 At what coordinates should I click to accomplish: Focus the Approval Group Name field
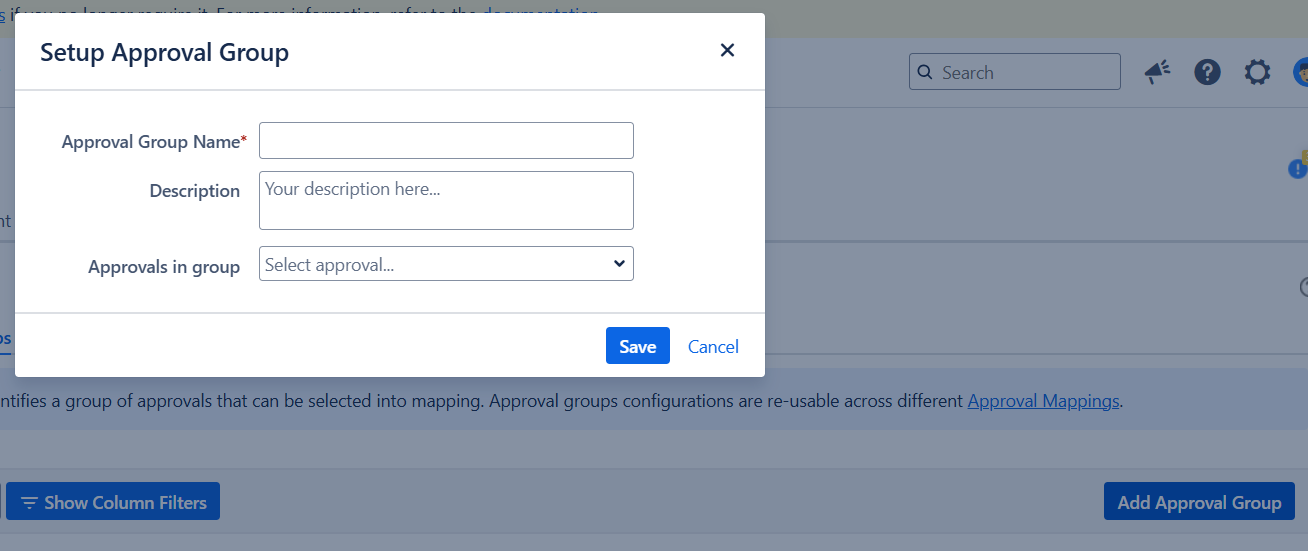tap(446, 141)
